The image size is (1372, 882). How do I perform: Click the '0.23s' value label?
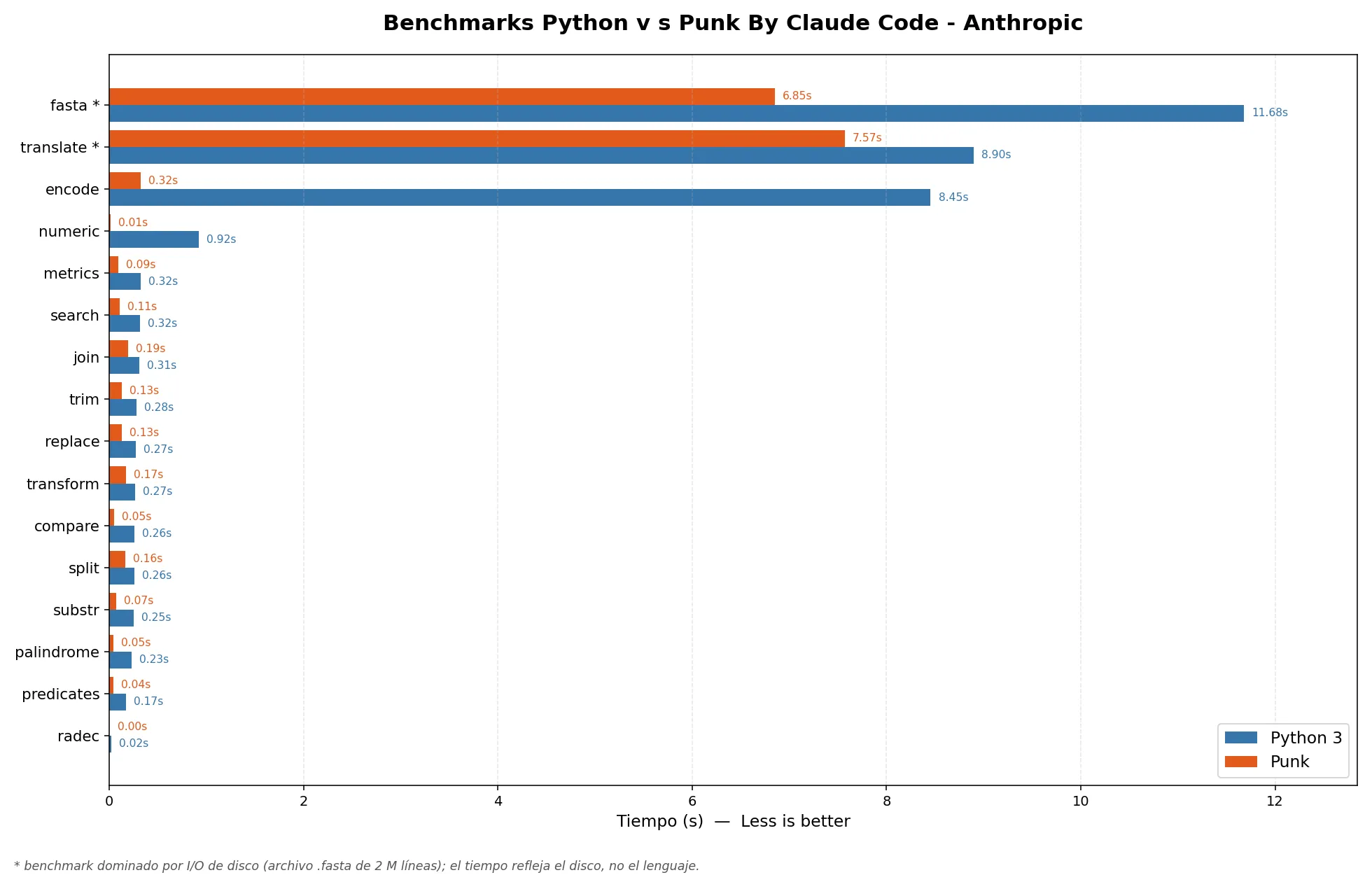(154, 659)
